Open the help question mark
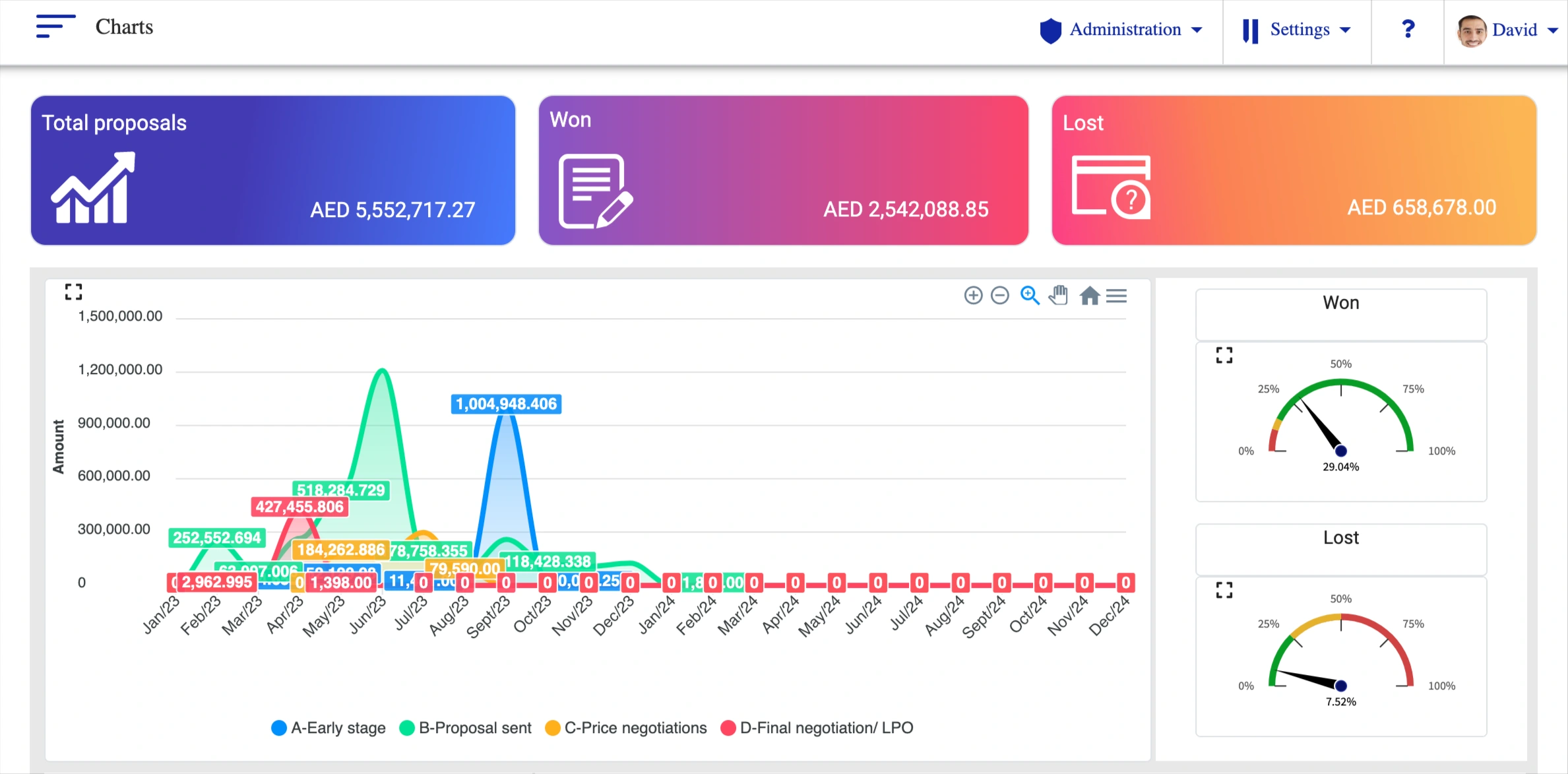 pyautogui.click(x=1408, y=29)
